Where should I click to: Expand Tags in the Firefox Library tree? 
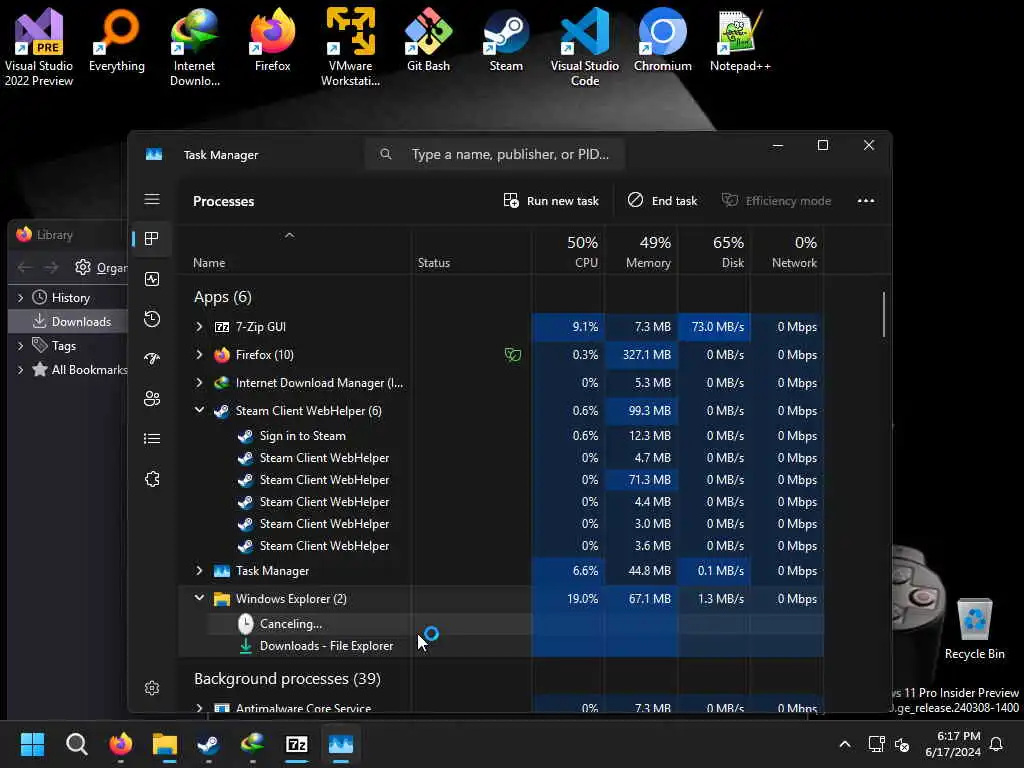pyautogui.click(x=20, y=345)
